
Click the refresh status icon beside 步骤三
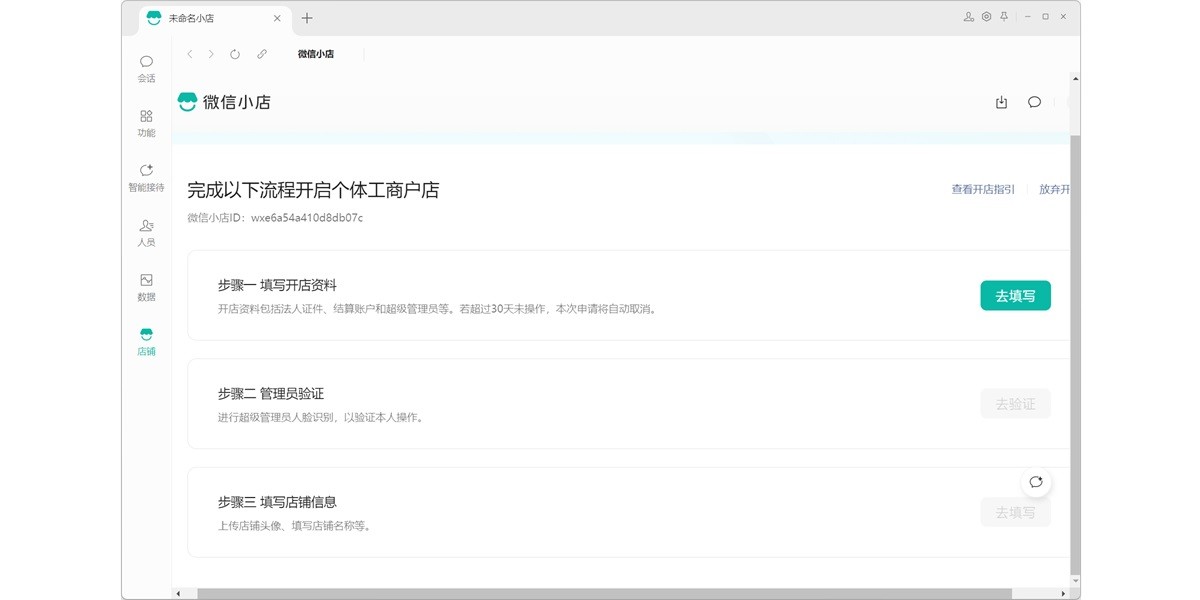pos(1037,482)
